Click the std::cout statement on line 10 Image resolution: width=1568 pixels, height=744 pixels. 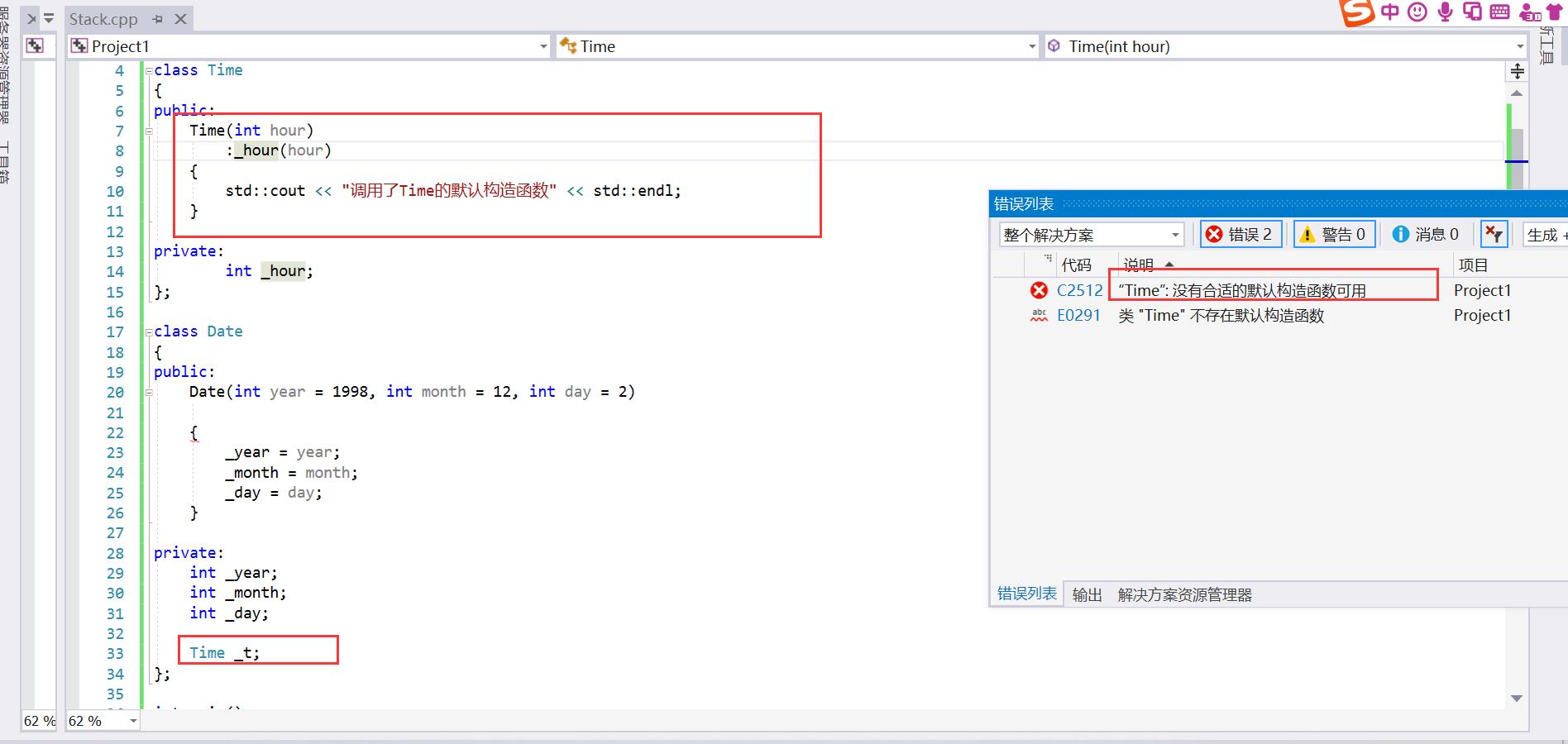(x=453, y=191)
